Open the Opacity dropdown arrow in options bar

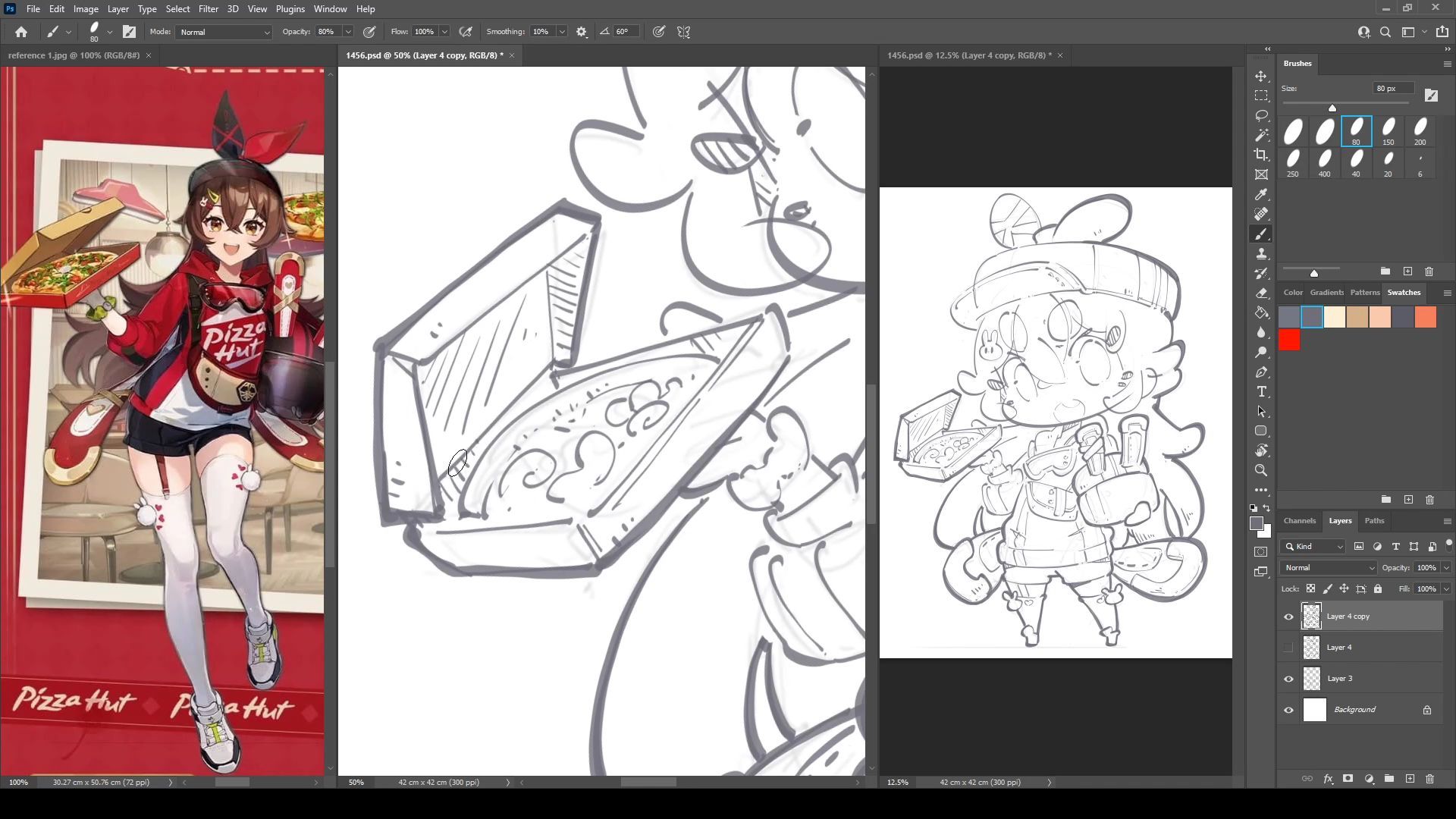coord(348,32)
